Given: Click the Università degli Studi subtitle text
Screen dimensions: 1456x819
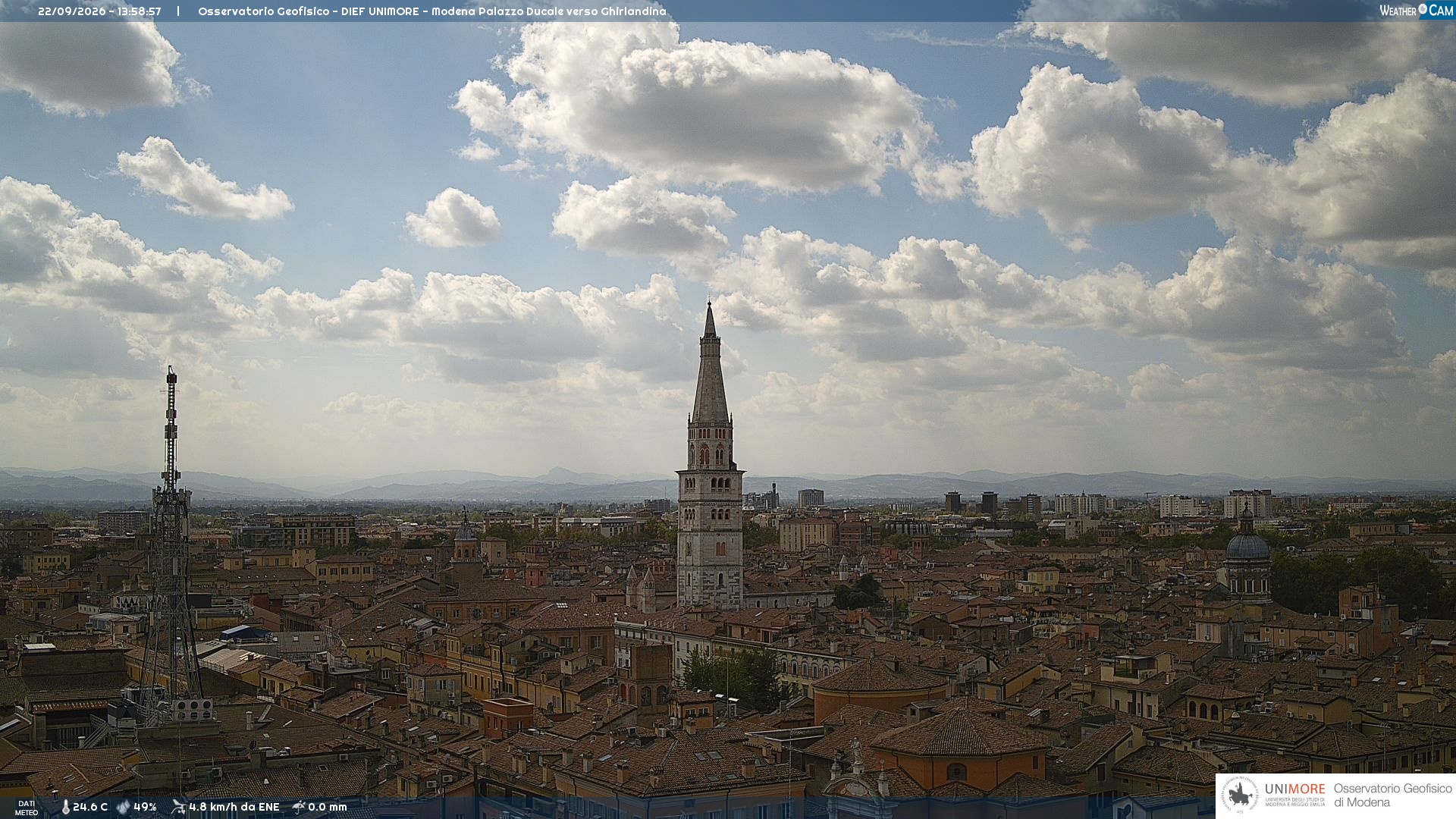Looking at the screenshot, I should tap(1294, 802).
